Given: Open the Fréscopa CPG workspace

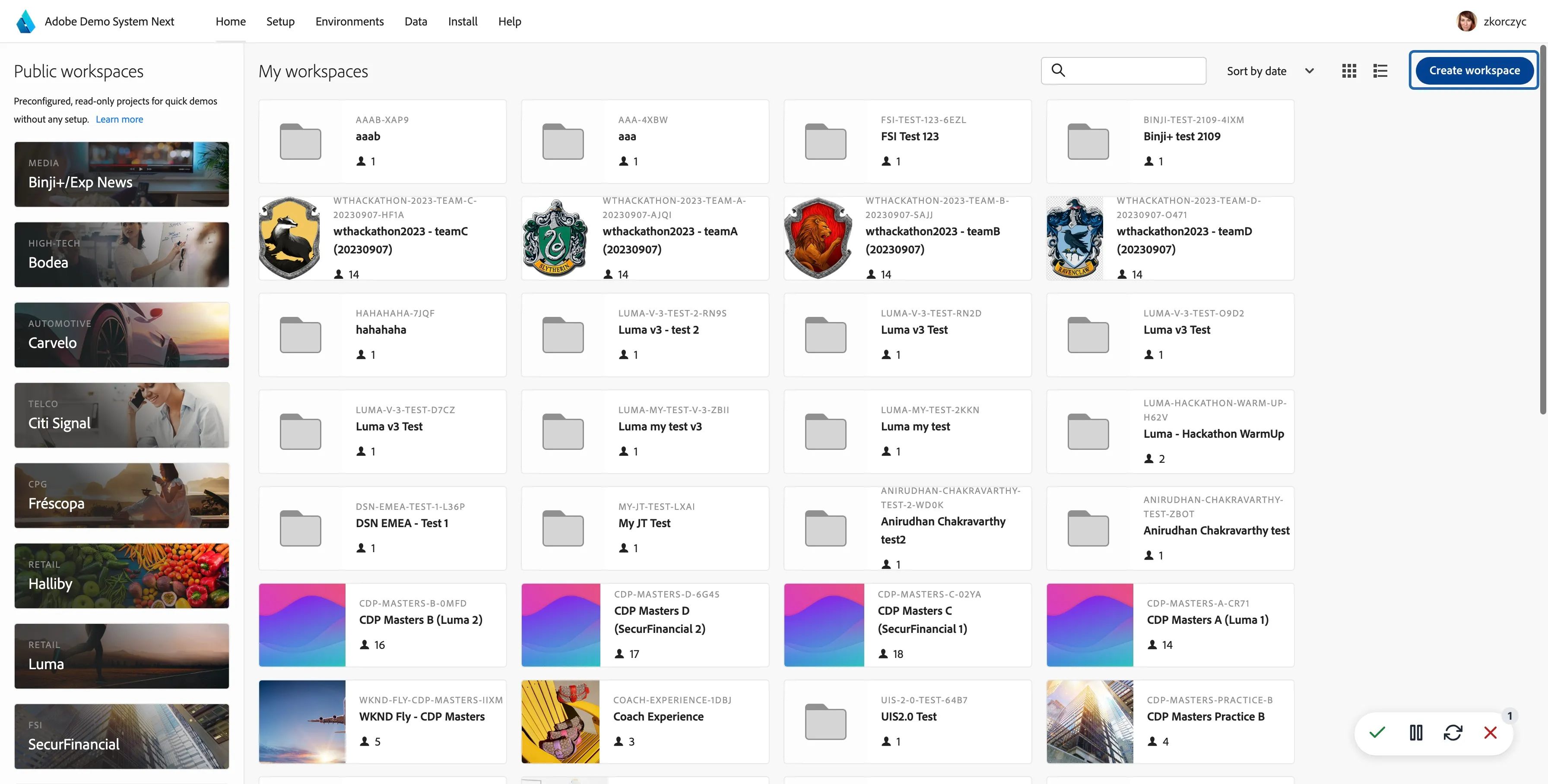Looking at the screenshot, I should pos(121,495).
